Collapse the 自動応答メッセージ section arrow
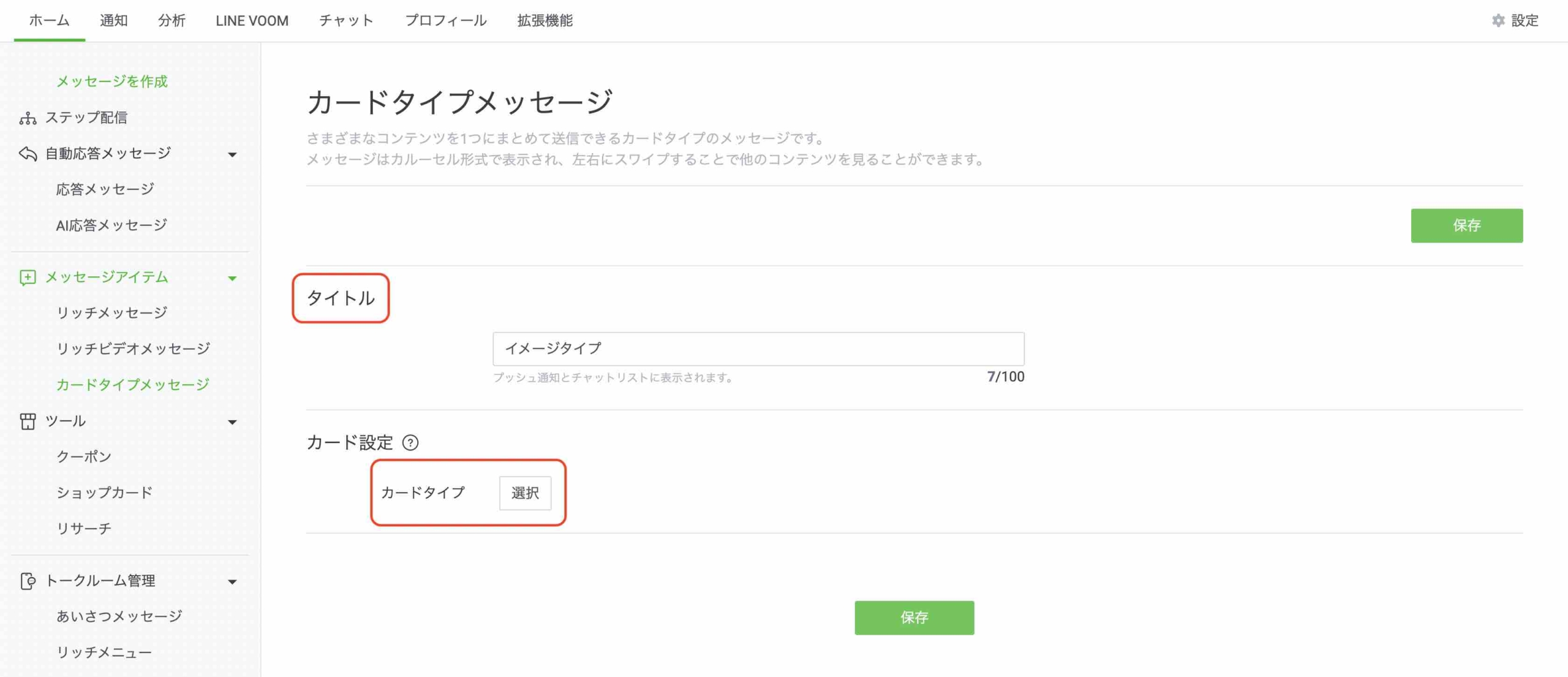Viewport: 1568px width, 677px height. point(232,155)
